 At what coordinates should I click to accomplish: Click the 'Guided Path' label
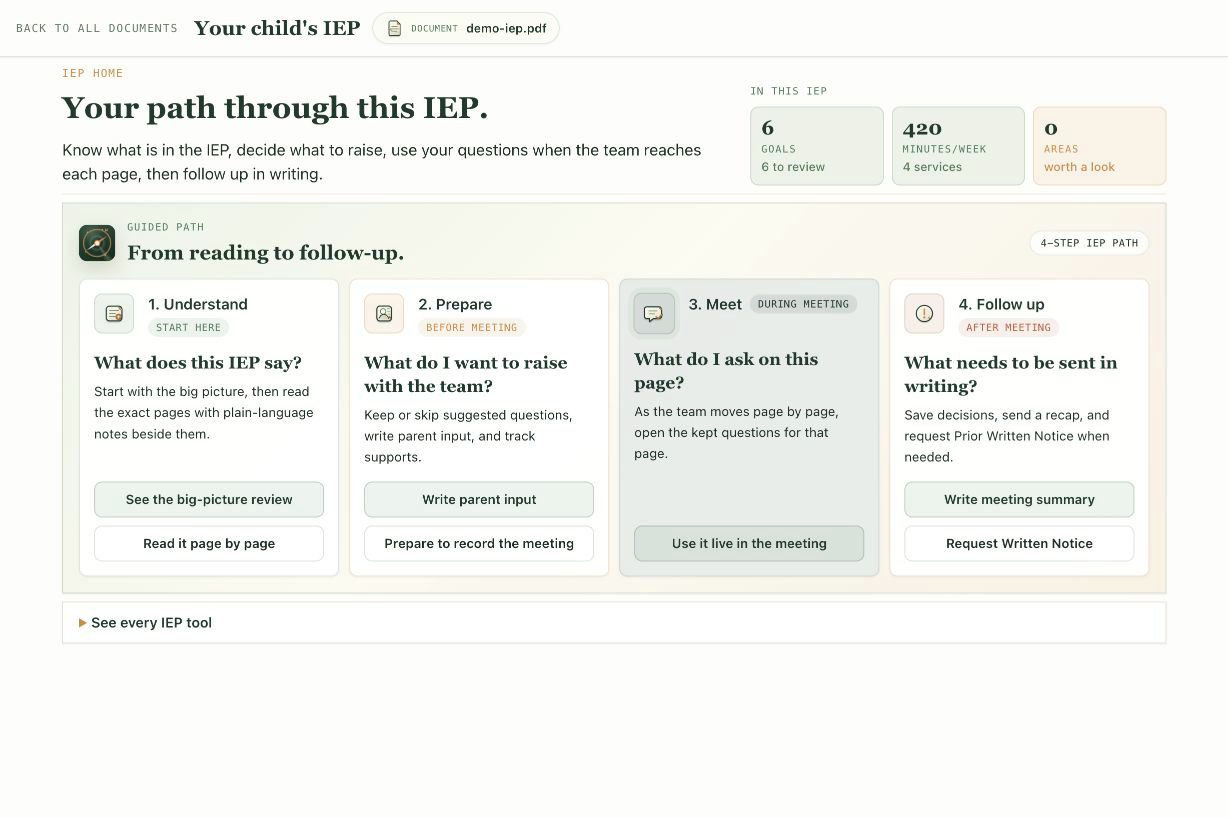pyautogui.click(x=166, y=227)
